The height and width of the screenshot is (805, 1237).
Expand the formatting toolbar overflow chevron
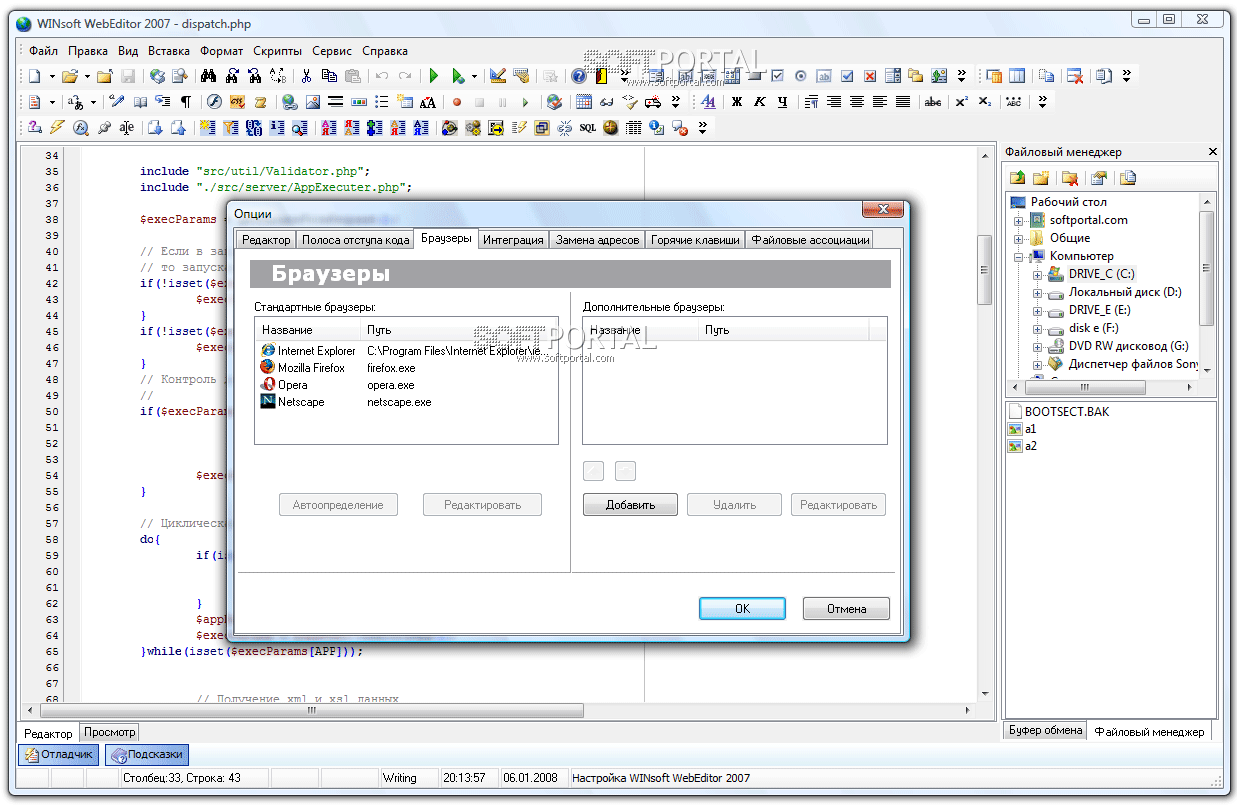(1041, 102)
